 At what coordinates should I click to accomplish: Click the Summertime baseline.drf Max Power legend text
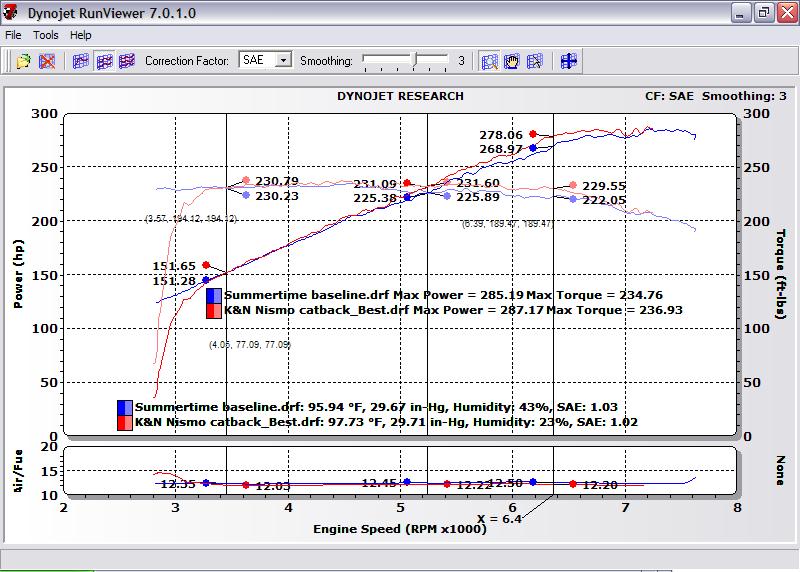pyautogui.click(x=443, y=295)
